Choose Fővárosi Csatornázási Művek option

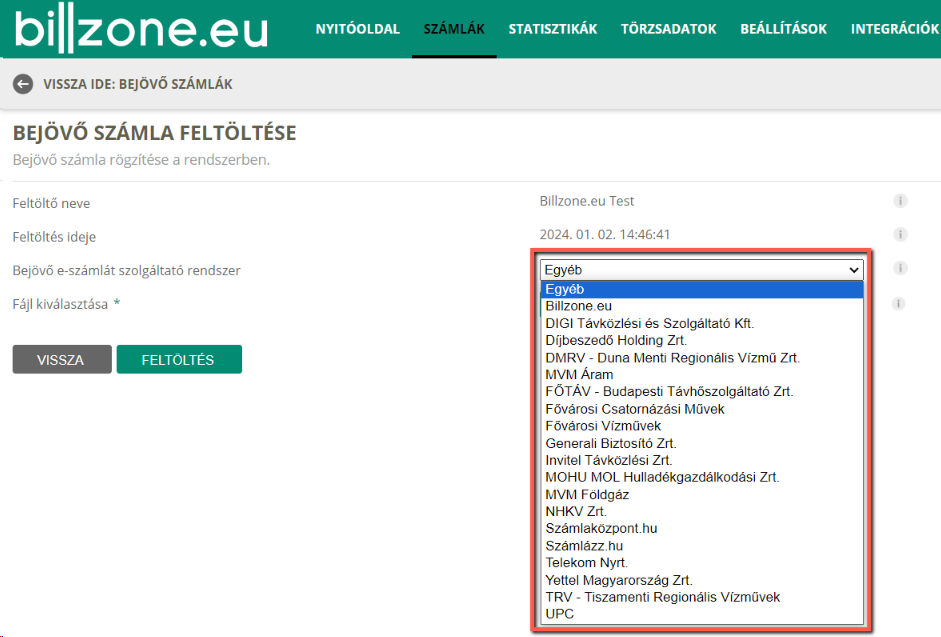702,409
